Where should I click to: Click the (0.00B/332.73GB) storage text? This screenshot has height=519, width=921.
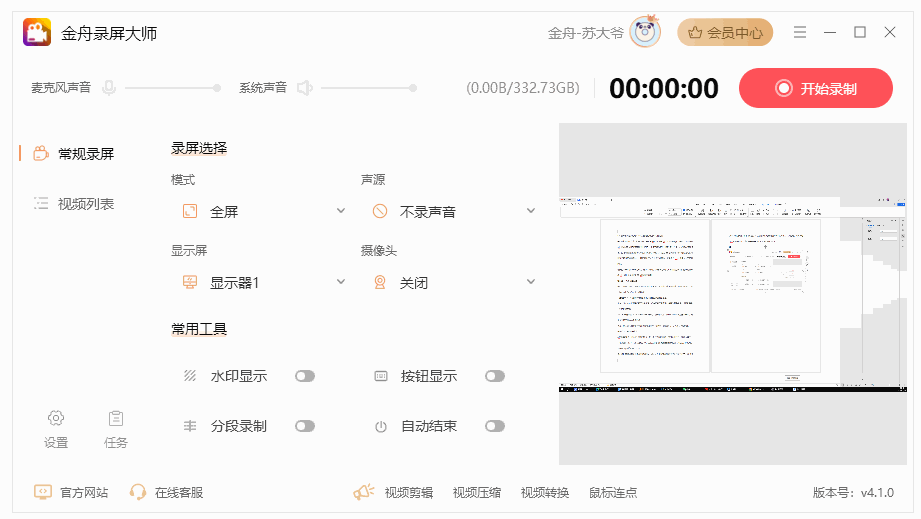point(523,88)
